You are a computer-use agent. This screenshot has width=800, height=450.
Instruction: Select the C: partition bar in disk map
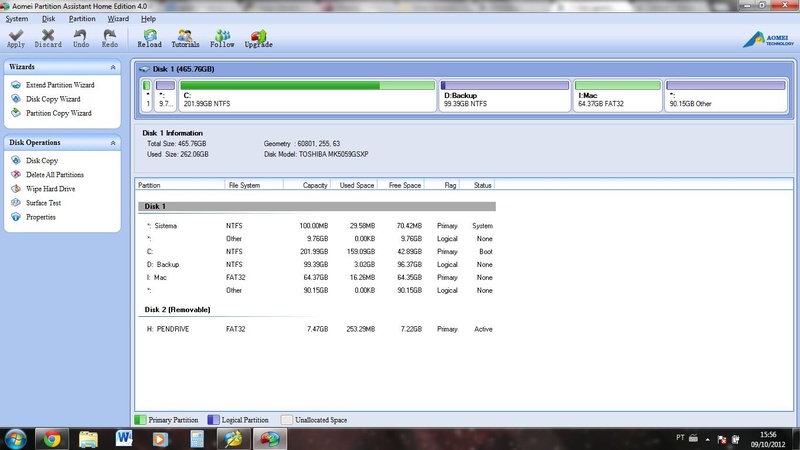click(x=308, y=96)
